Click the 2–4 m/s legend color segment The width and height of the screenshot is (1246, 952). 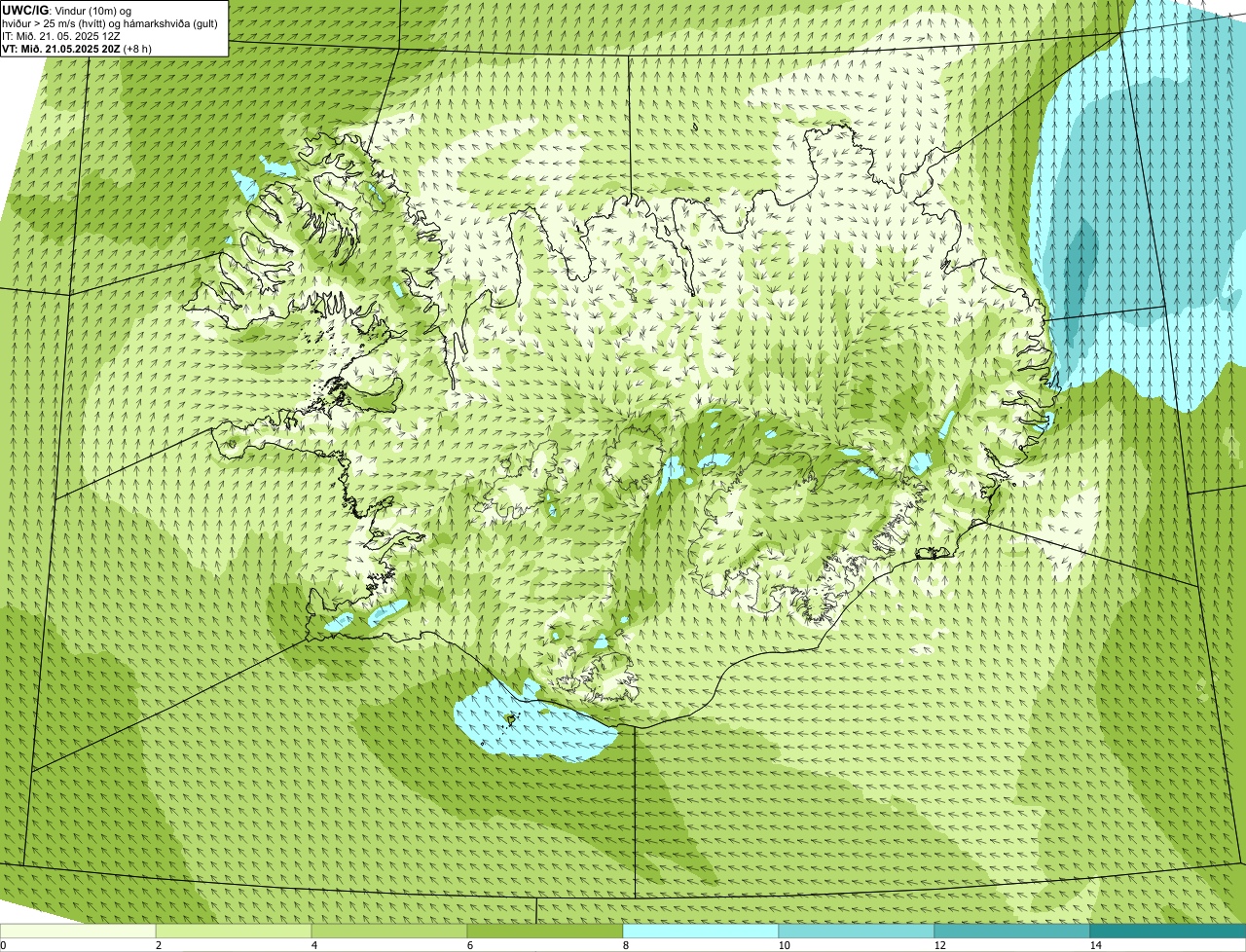[x=234, y=931]
